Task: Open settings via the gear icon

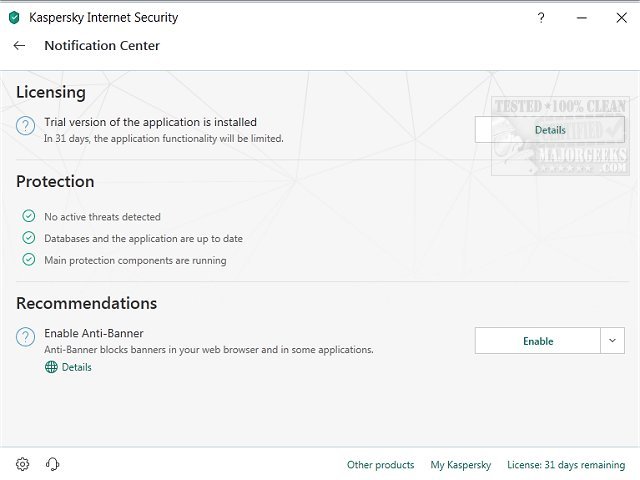Action: (23, 464)
